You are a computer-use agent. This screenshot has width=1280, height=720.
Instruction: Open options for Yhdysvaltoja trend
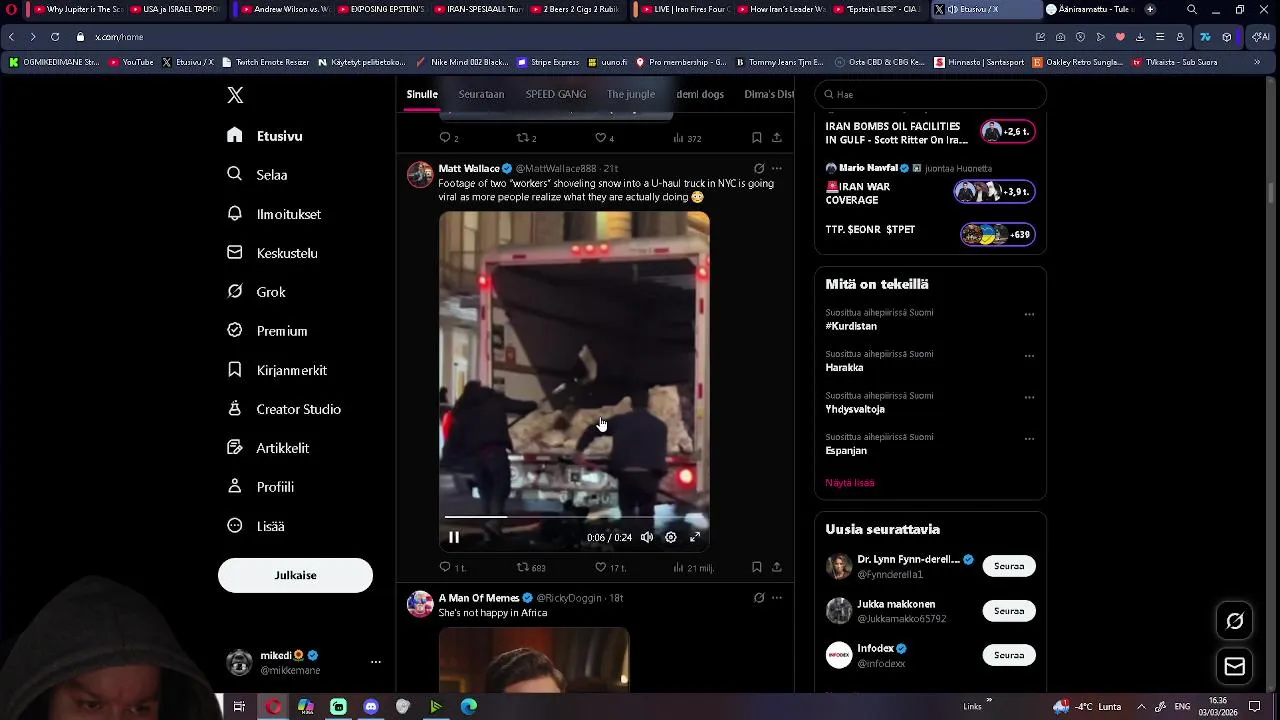click(x=1029, y=397)
